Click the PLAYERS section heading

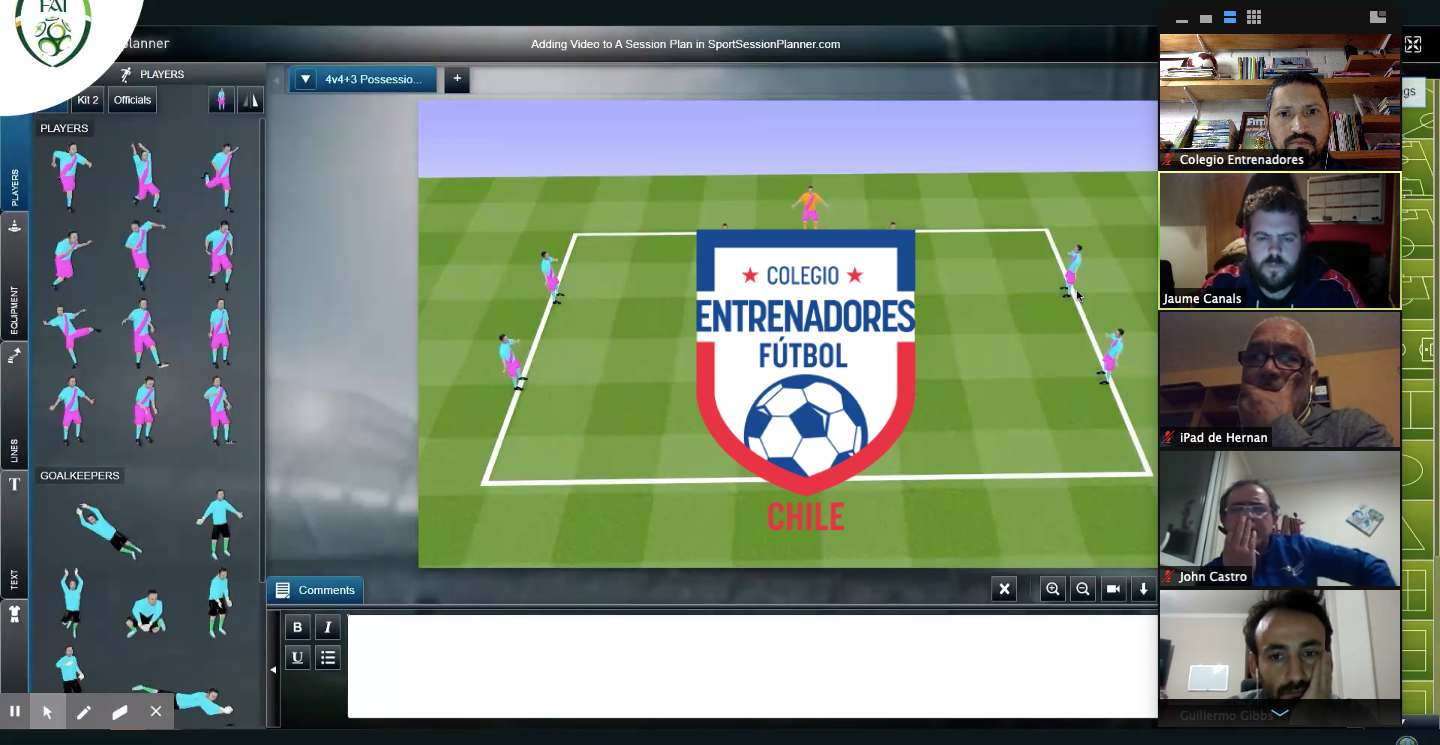pyautogui.click(x=64, y=128)
